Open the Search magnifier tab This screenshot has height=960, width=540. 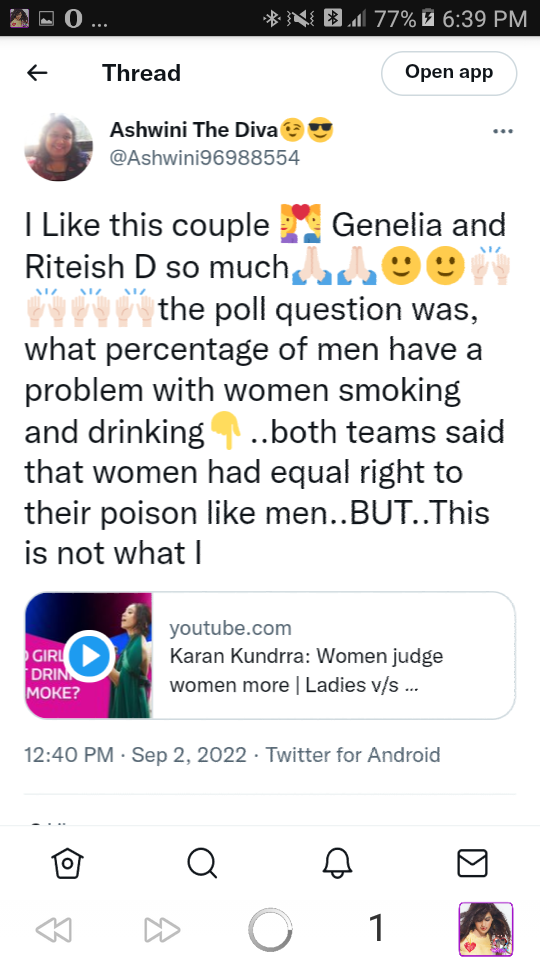202,863
